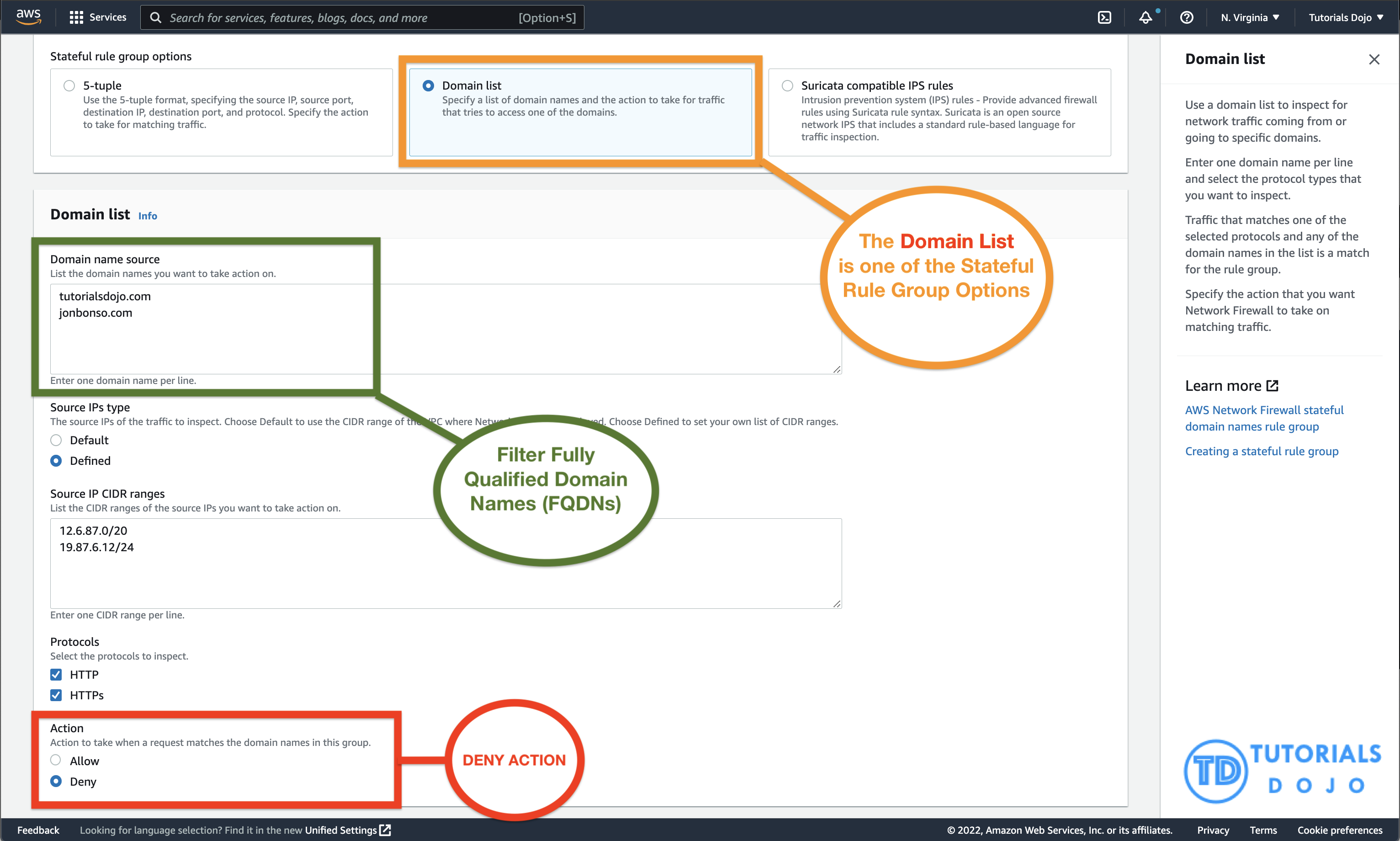Choose Default for Source IPs type
The width and height of the screenshot is (1400, 841).
pos(55,440)
